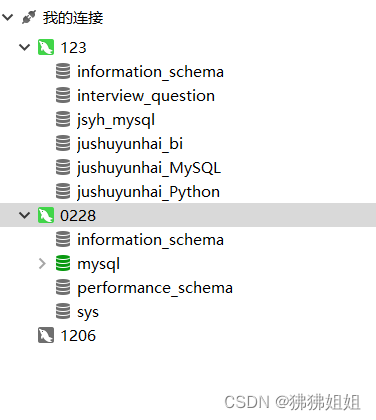Click the gray MySQL icon beside 1206

click(46, 335)
